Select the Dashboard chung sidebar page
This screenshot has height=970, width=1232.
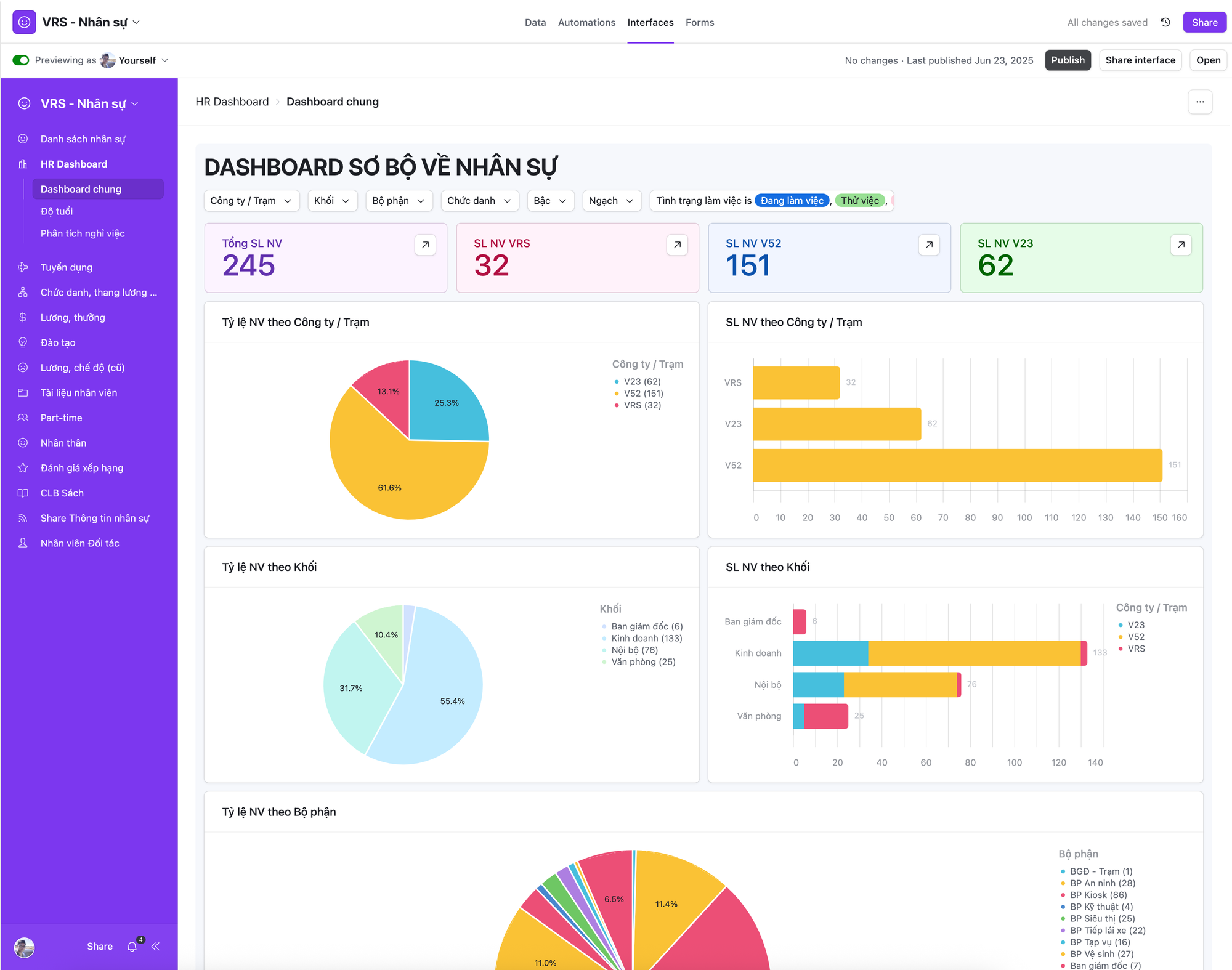(98, 189)
